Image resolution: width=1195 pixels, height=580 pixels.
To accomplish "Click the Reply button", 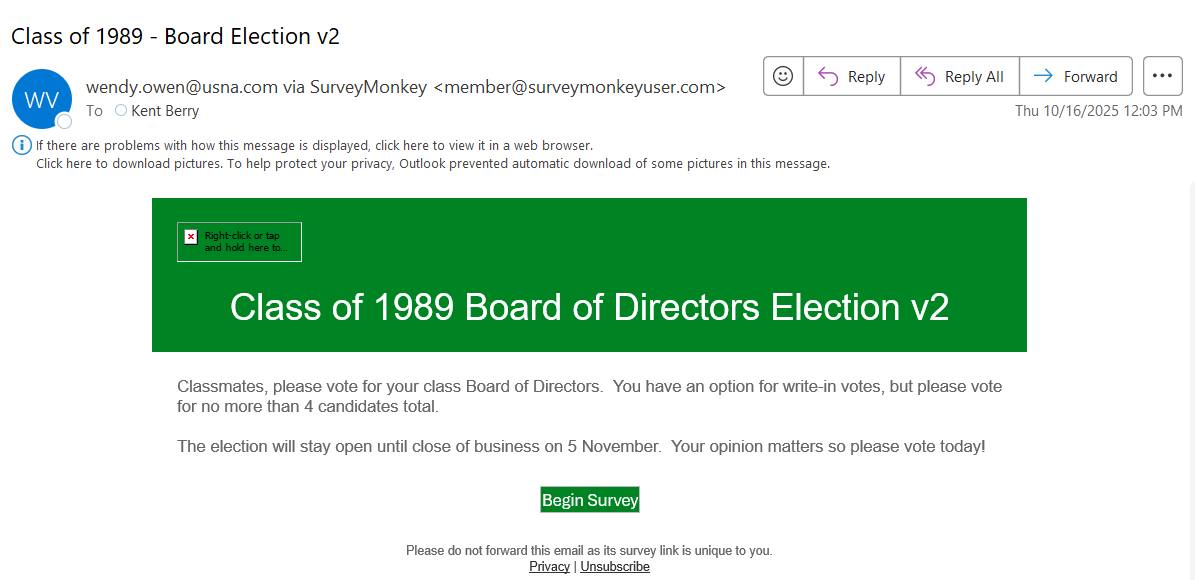I will click(851, 76).
